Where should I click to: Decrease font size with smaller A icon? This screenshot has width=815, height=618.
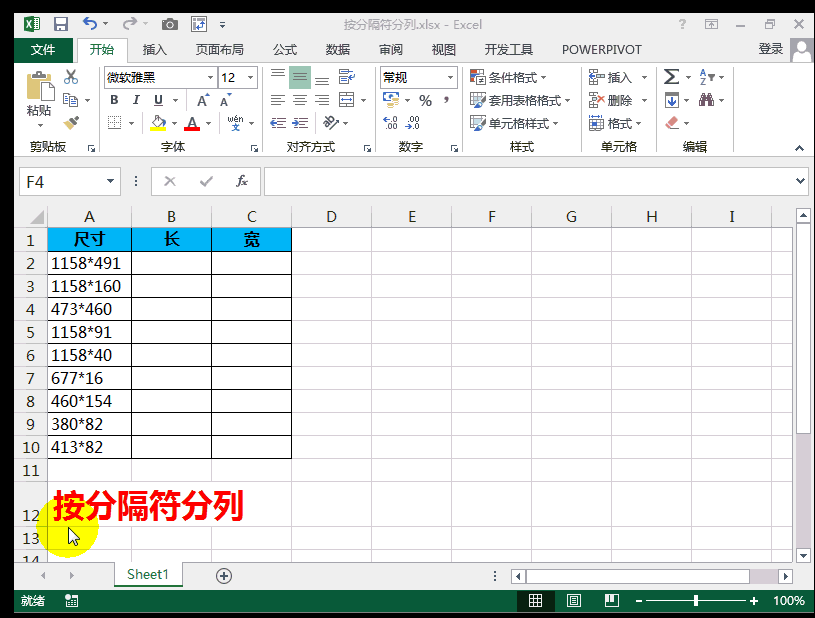pos(226,100)
